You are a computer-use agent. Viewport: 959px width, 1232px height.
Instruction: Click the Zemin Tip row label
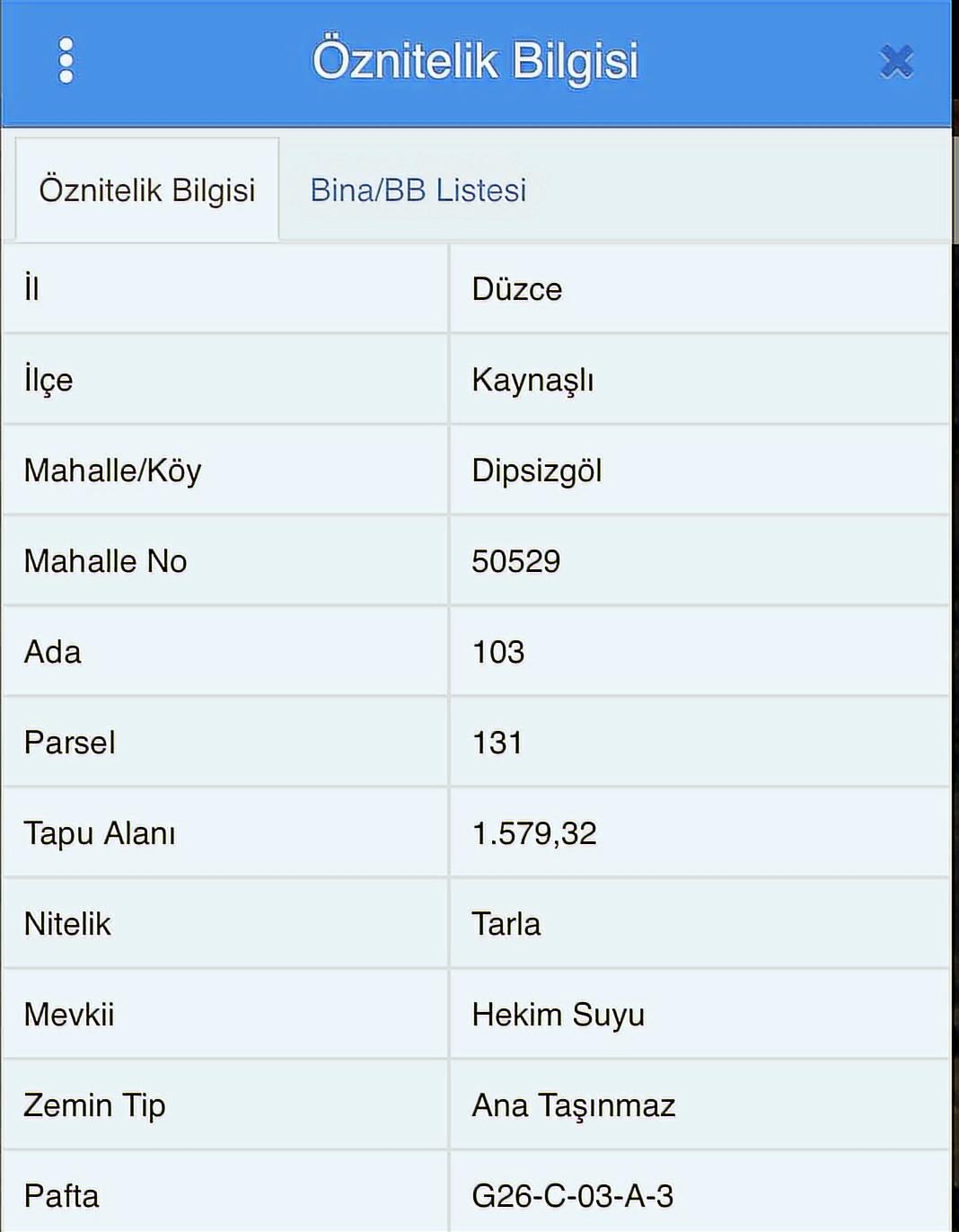click(94, 1105)
